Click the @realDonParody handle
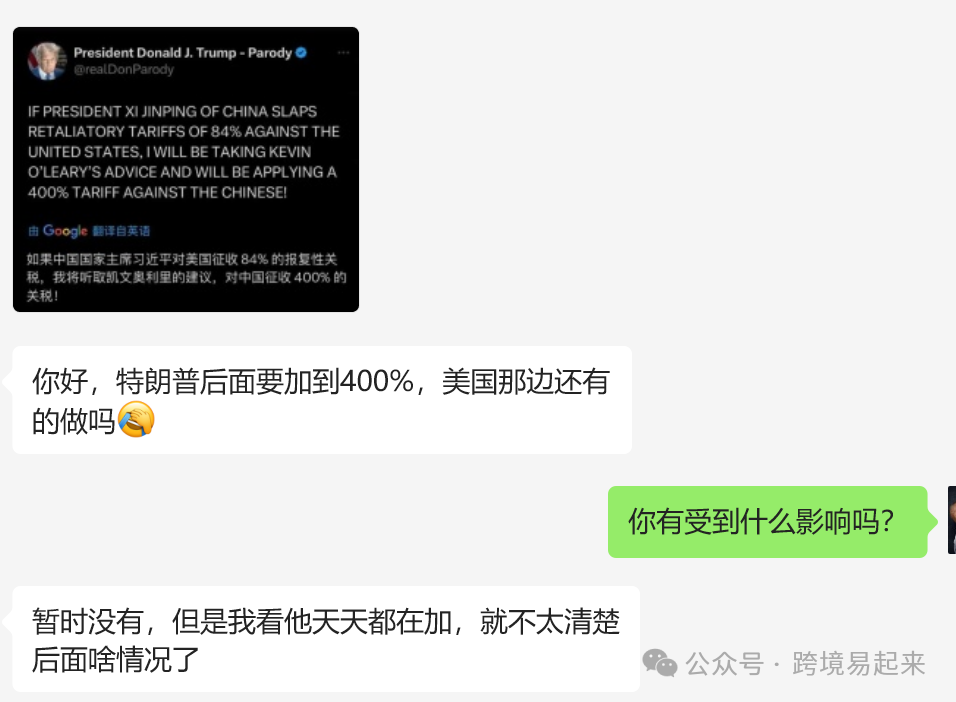Viewport: 956px width, 702px height. point(124,70)
